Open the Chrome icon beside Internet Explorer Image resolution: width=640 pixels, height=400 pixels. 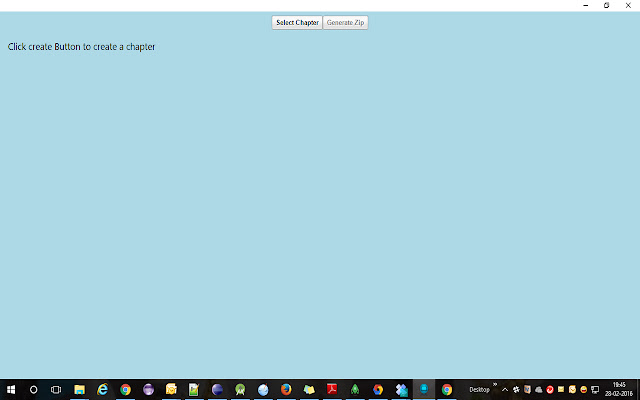pos(125,389)
